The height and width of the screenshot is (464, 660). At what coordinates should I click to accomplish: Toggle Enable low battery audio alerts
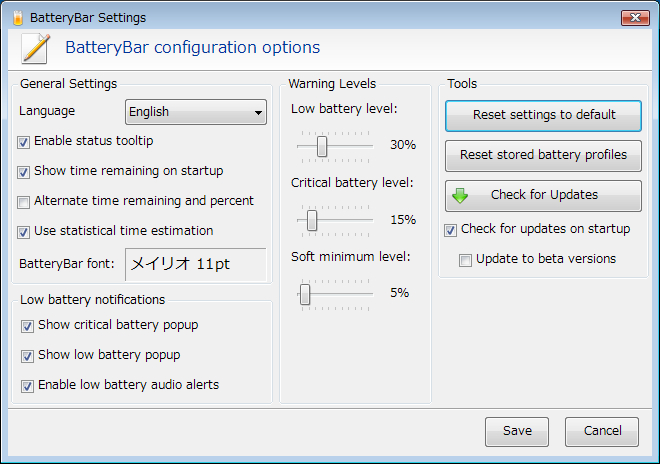coord(28,385)
